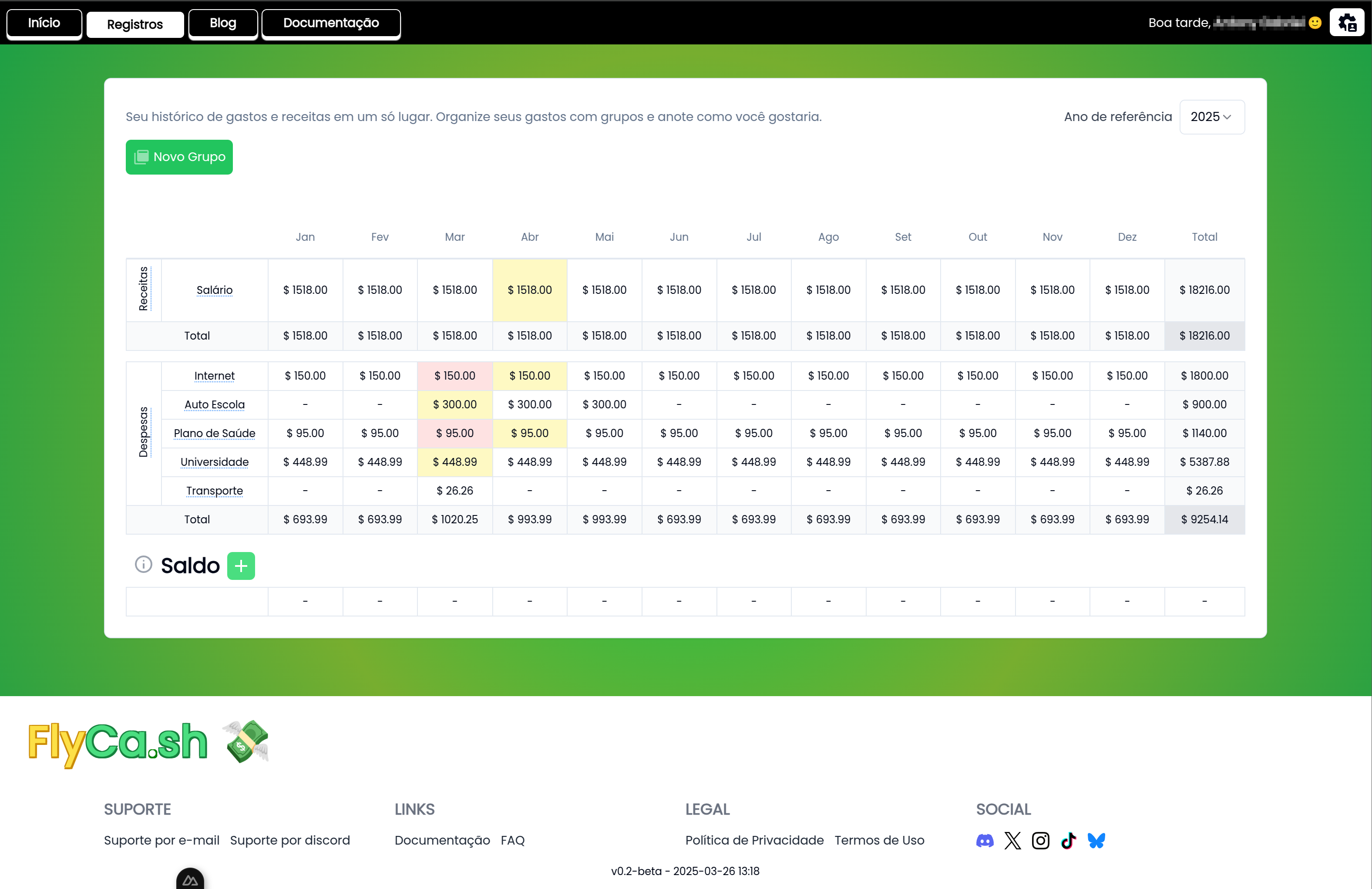Click the Despesas Abr total $ 993.99
Image resolution: width=1372 pixels, height=889 pixels.
point(530,519)
